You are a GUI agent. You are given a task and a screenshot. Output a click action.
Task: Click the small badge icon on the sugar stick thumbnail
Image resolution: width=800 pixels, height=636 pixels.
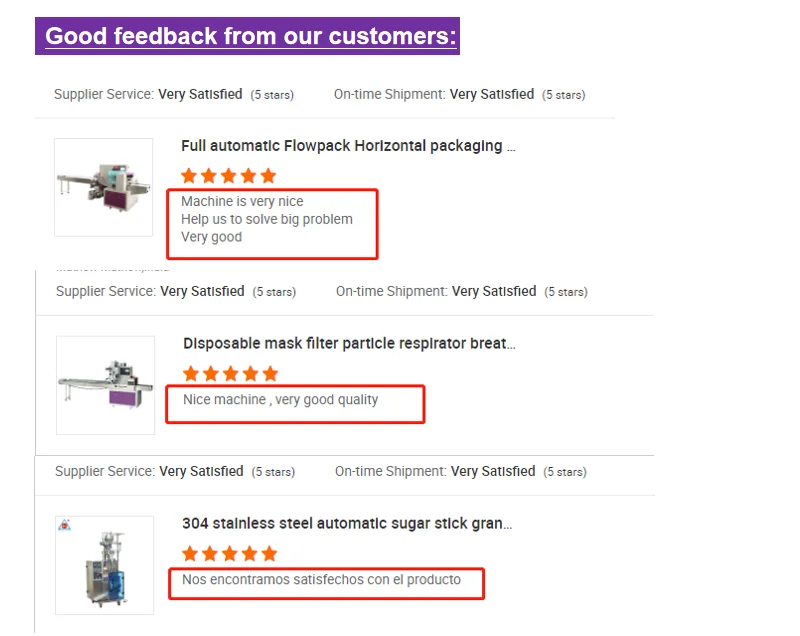(x=65, y=525)
